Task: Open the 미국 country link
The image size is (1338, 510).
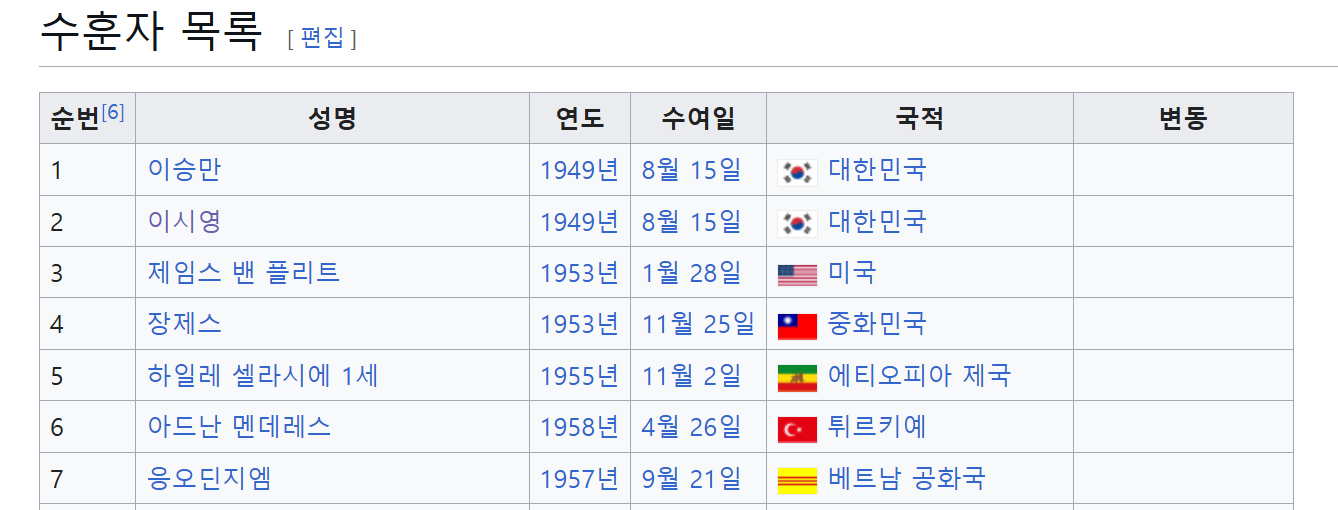Action: (852, 273)
